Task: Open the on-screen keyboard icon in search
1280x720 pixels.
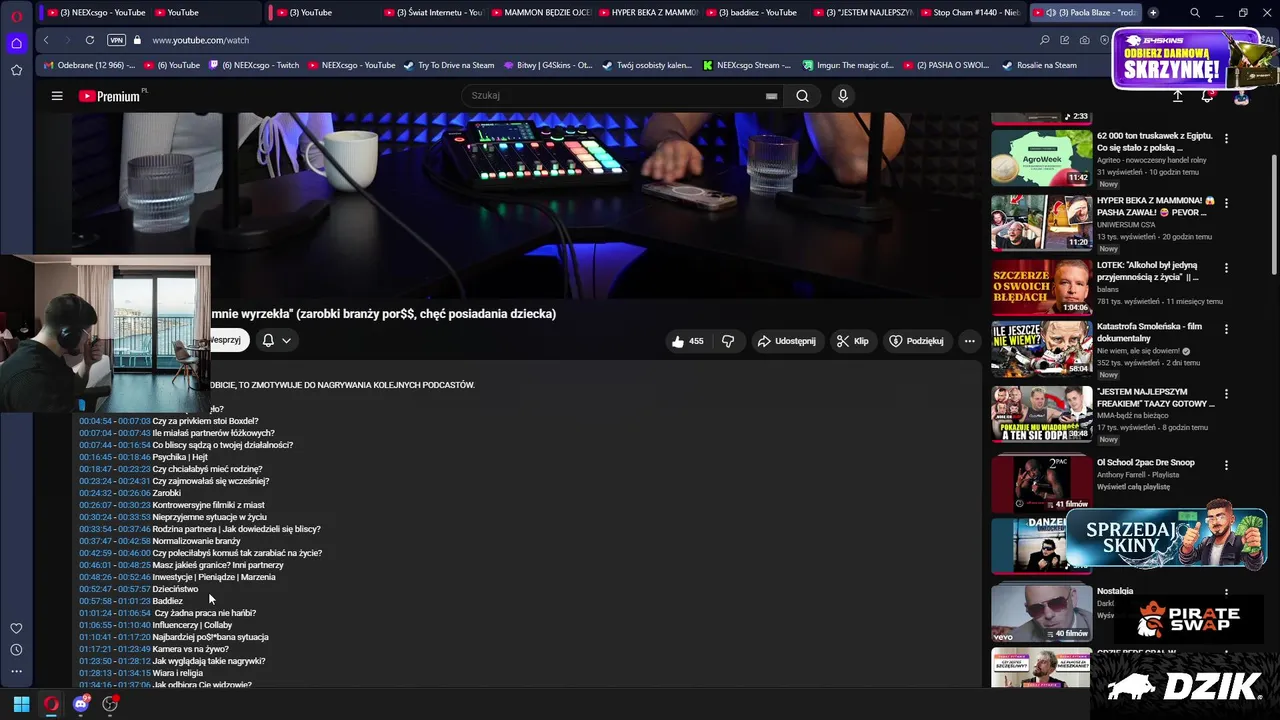Action: click(x=771, y=96)
